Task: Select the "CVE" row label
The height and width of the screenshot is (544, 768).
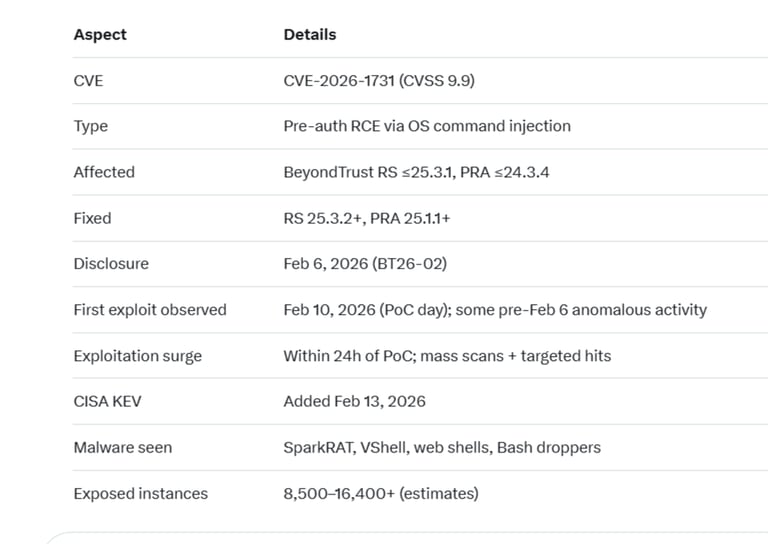Action: tap(88, 80)
